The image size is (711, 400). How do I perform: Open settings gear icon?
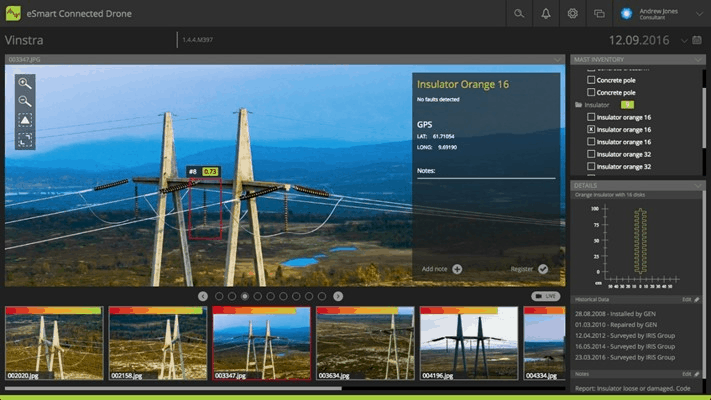pyautogui.click(x=572, y=14)
